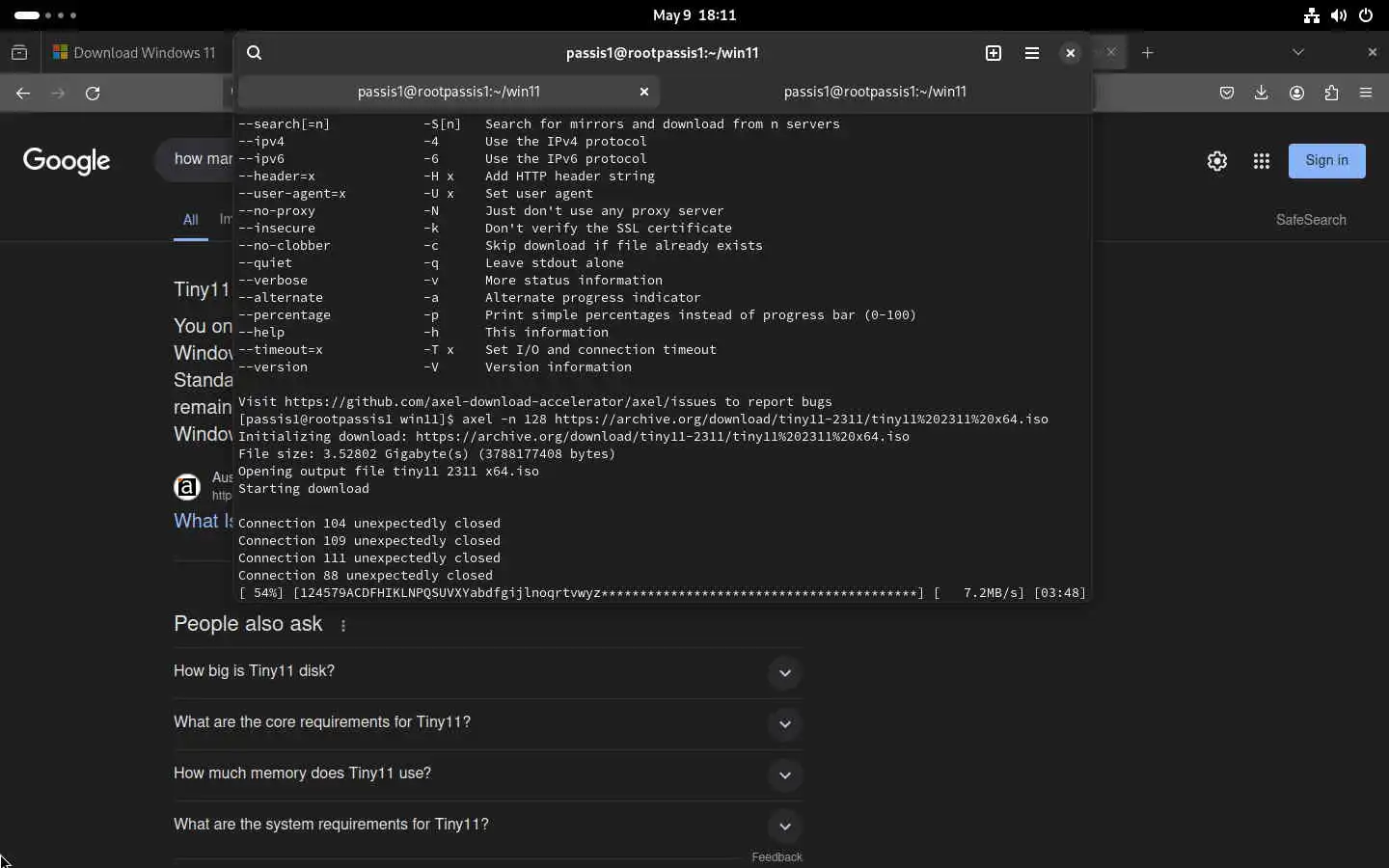Screen dimensions: 1389x868
Task: Open browser list all tabs chevron
Action: pos(1298,52)
